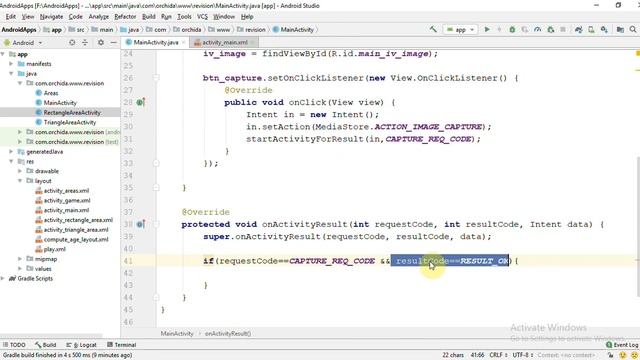
Task: Run the app with the green play icon
Action: pos(487,29)
